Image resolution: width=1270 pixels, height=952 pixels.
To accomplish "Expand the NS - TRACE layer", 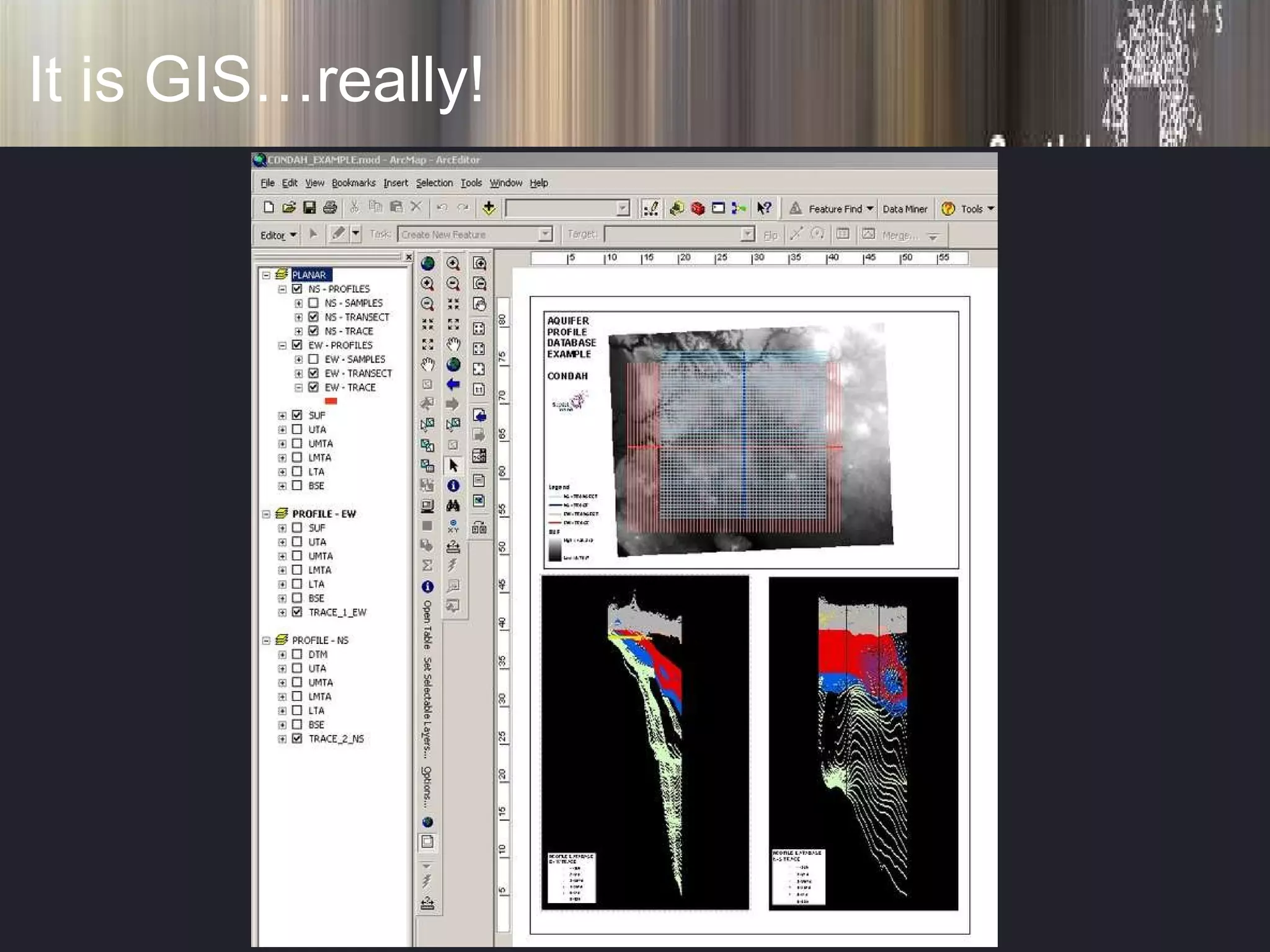I will point(298,331).
